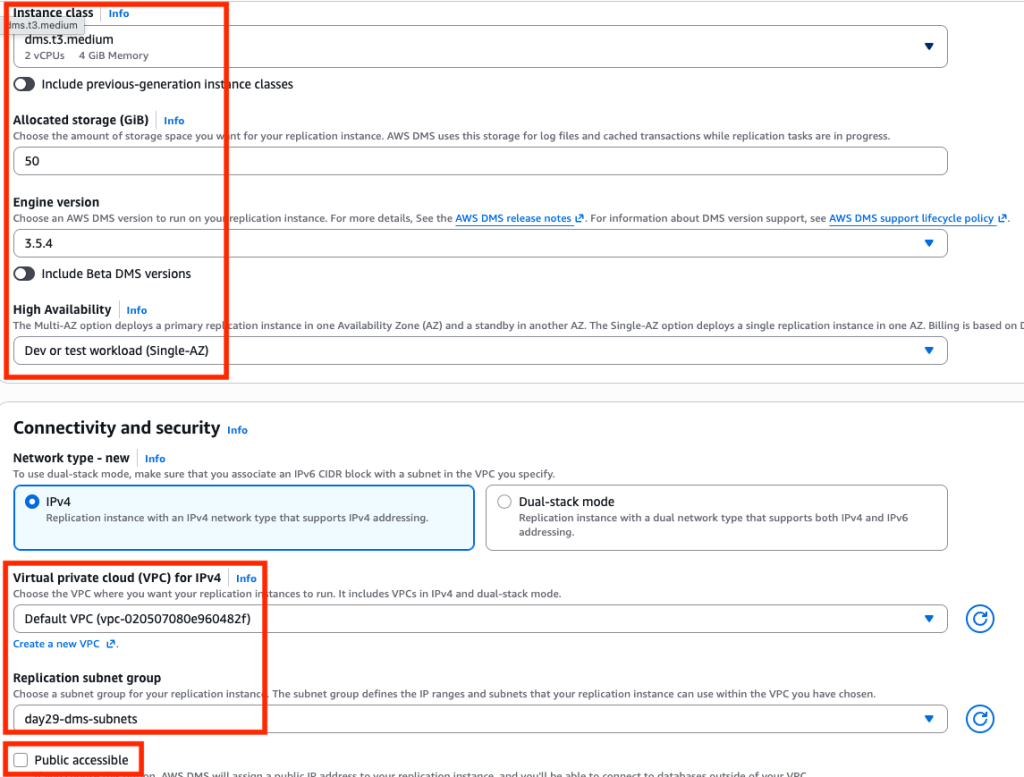Screen dimensions: 1024x777
Task: Click the Allocated storage input field showing 50
Action: [480, 161]
